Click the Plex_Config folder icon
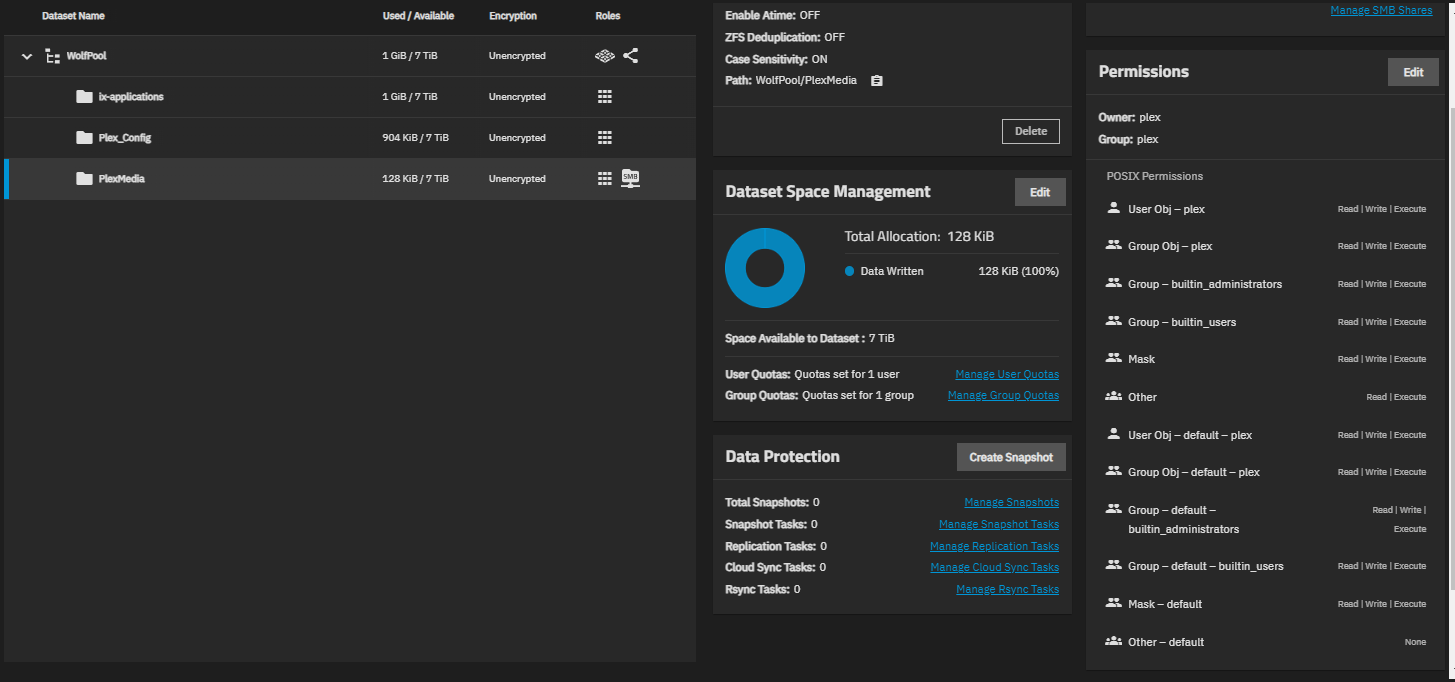Image resolution: width=1455 pixels, height=682 pixels. pos(84,138)
